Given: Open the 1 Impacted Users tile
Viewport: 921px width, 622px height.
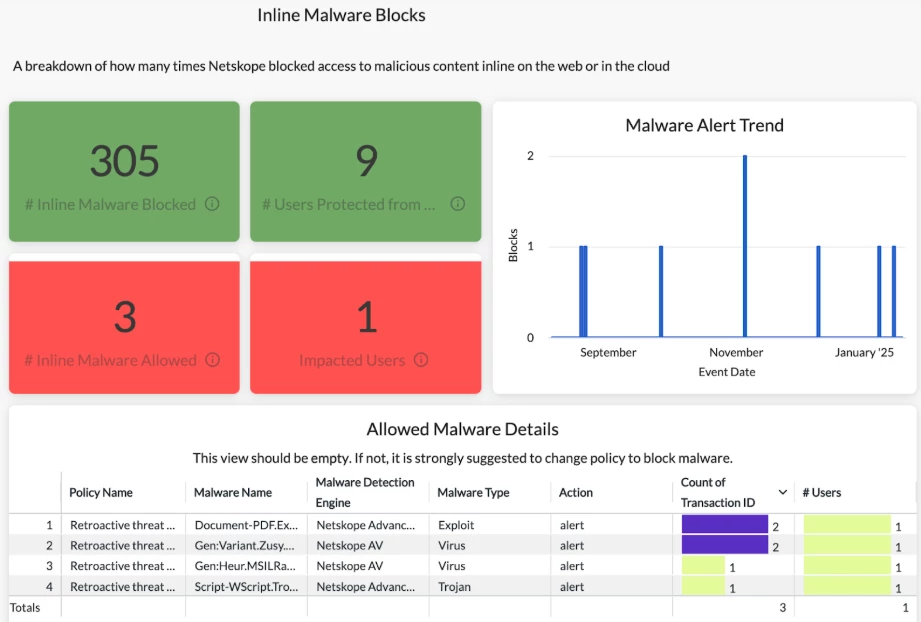Looking at the screenshot, I should tap(365, 327).
